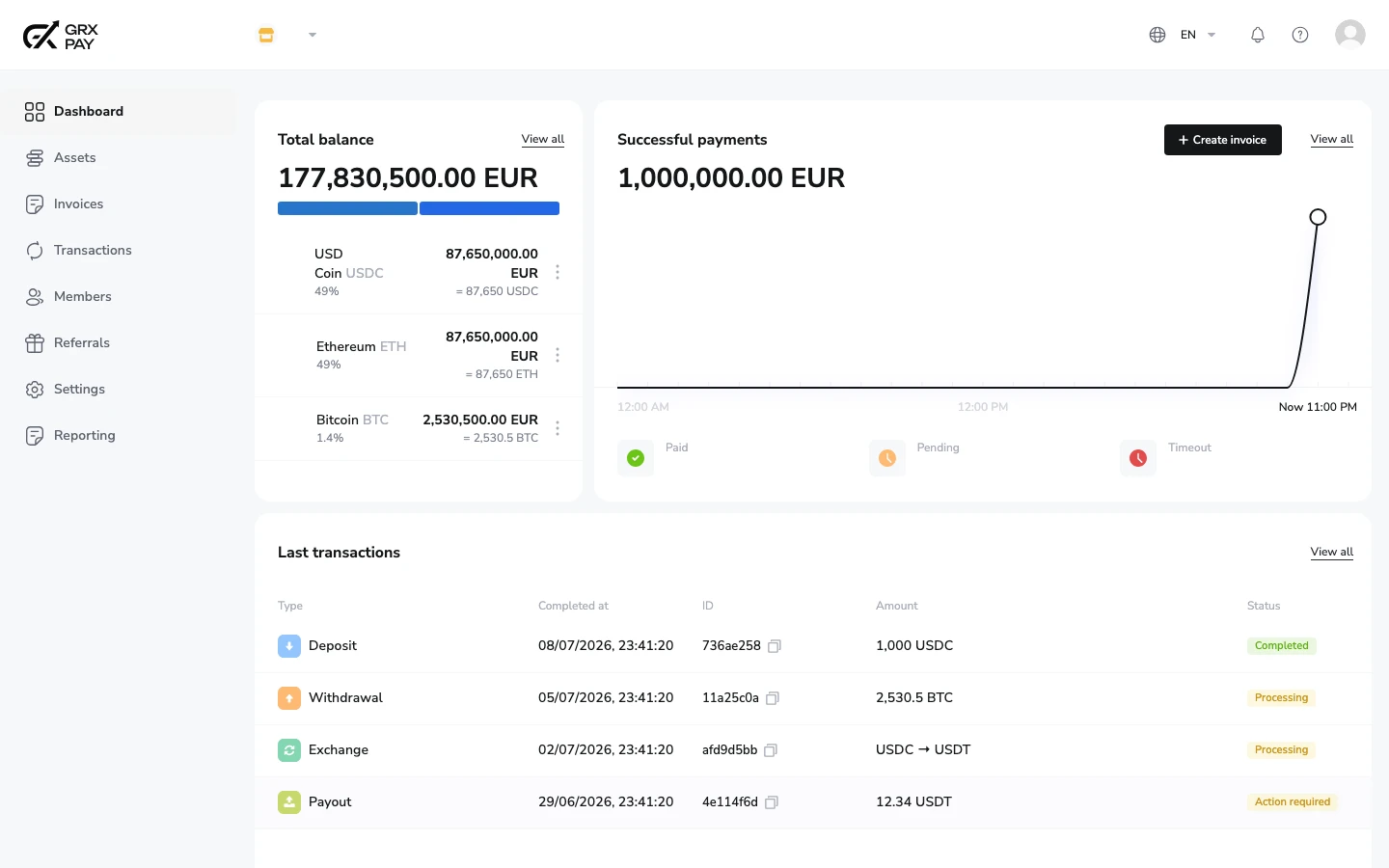Click the 177,830,500.00 EUR total balance
The width and height of the screenshot is (1389, 868).
coord(408,177)
